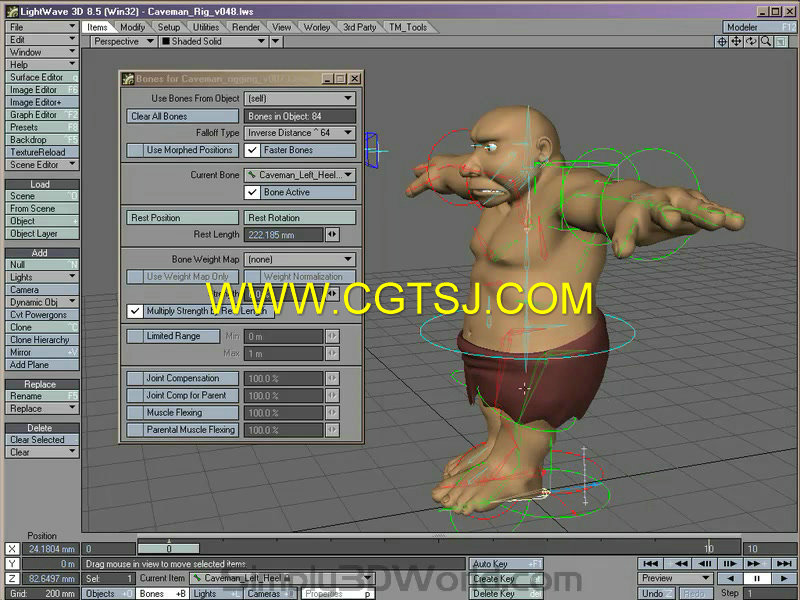The width and height of the screenshot is (800, 600).
Task: Open Use Bones From Object dropdown
Action: coord(300,98)
